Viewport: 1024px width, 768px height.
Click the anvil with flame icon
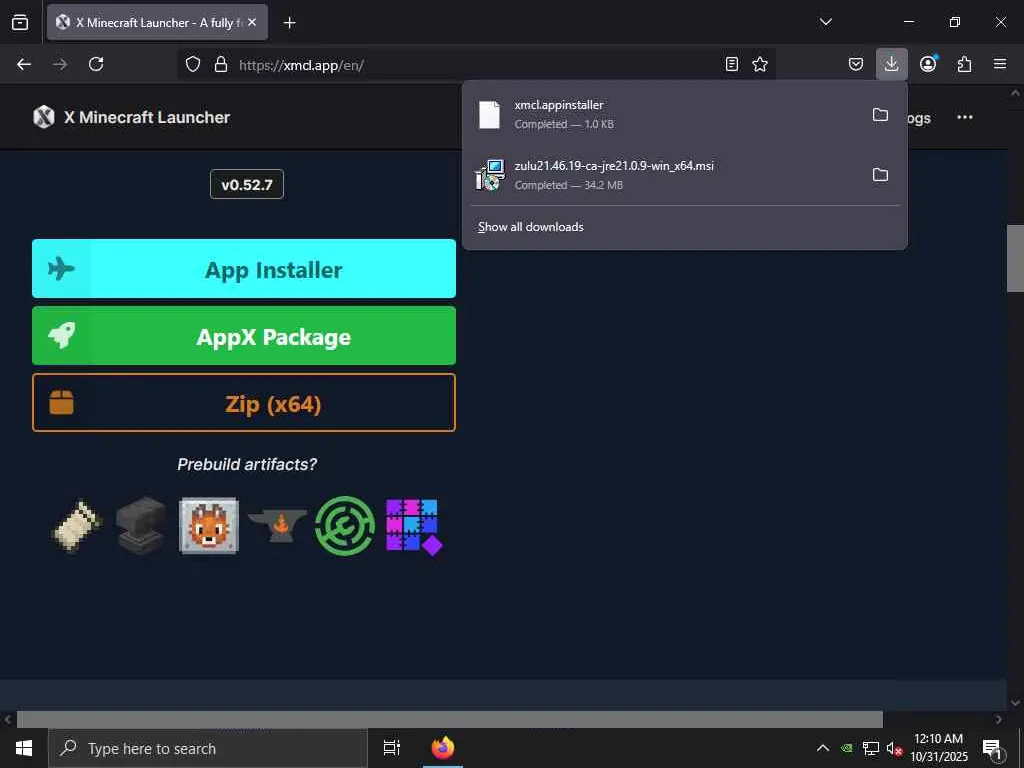[x=278, y=526]
